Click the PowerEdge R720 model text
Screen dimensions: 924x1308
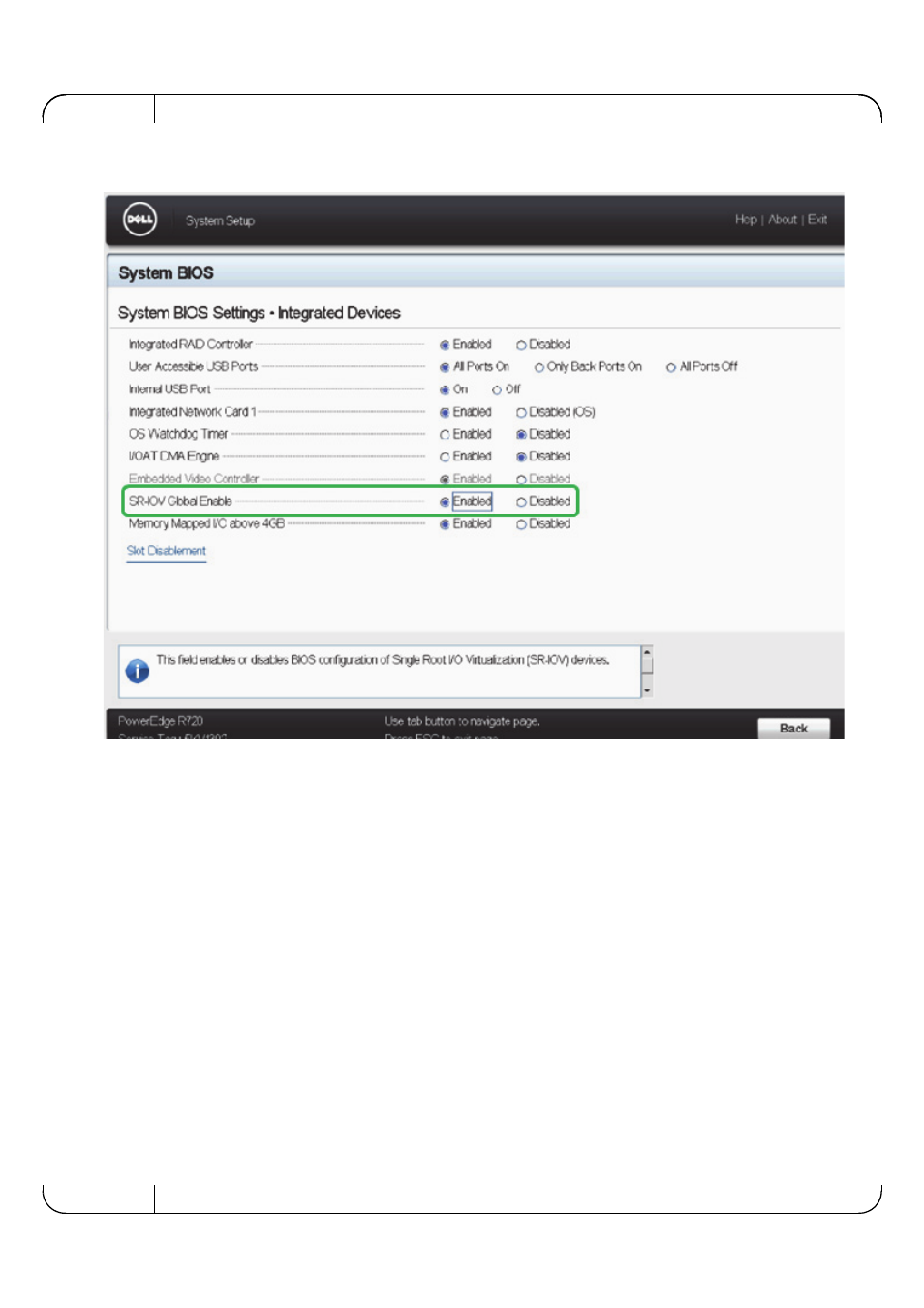click(161, 721)
